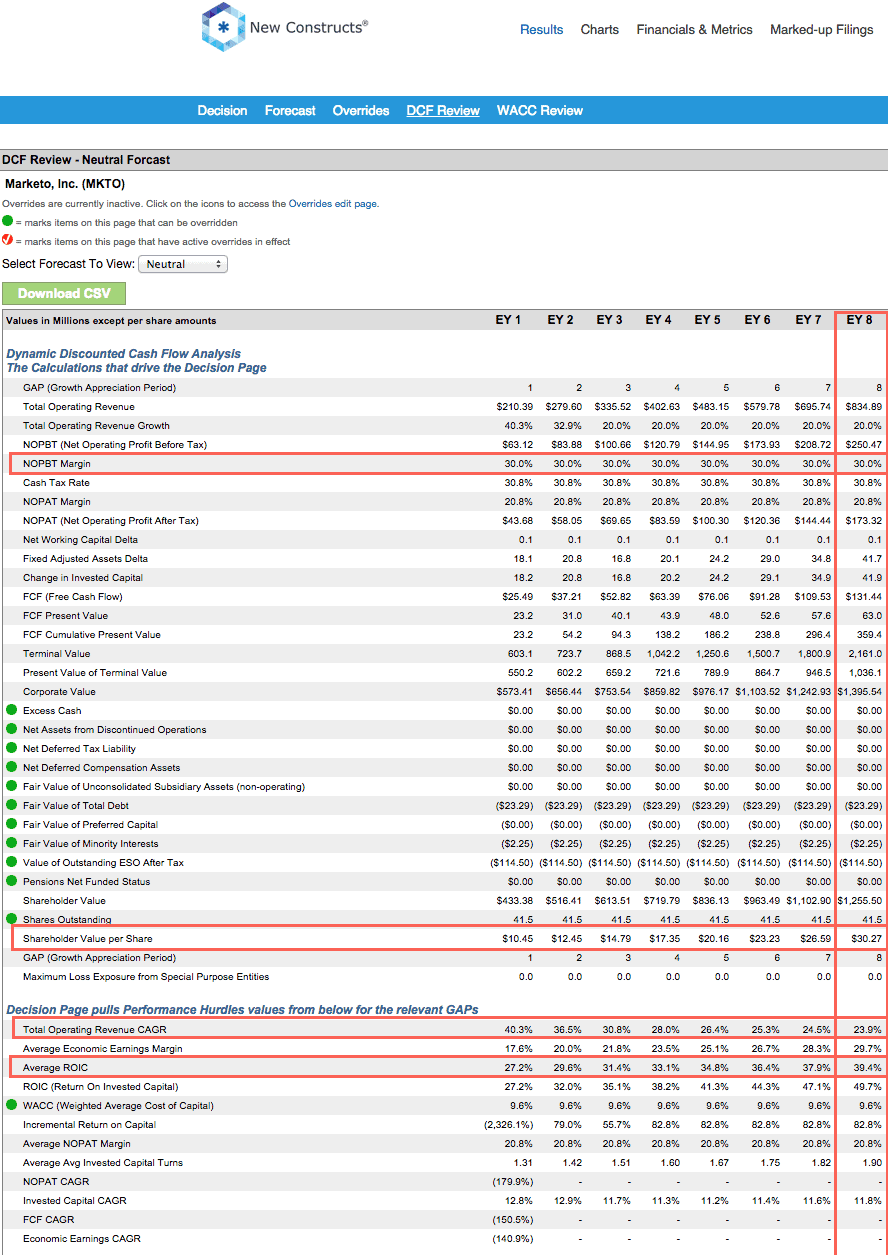Click the $210.39 revenue value
Viewport: 888px width, 1255px height.
(515, 407)
